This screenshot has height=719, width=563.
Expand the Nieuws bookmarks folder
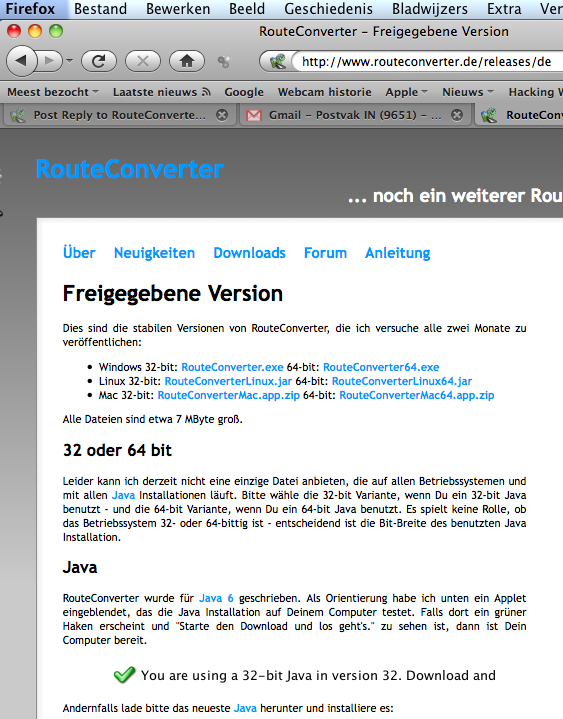(x=468, y=92)
